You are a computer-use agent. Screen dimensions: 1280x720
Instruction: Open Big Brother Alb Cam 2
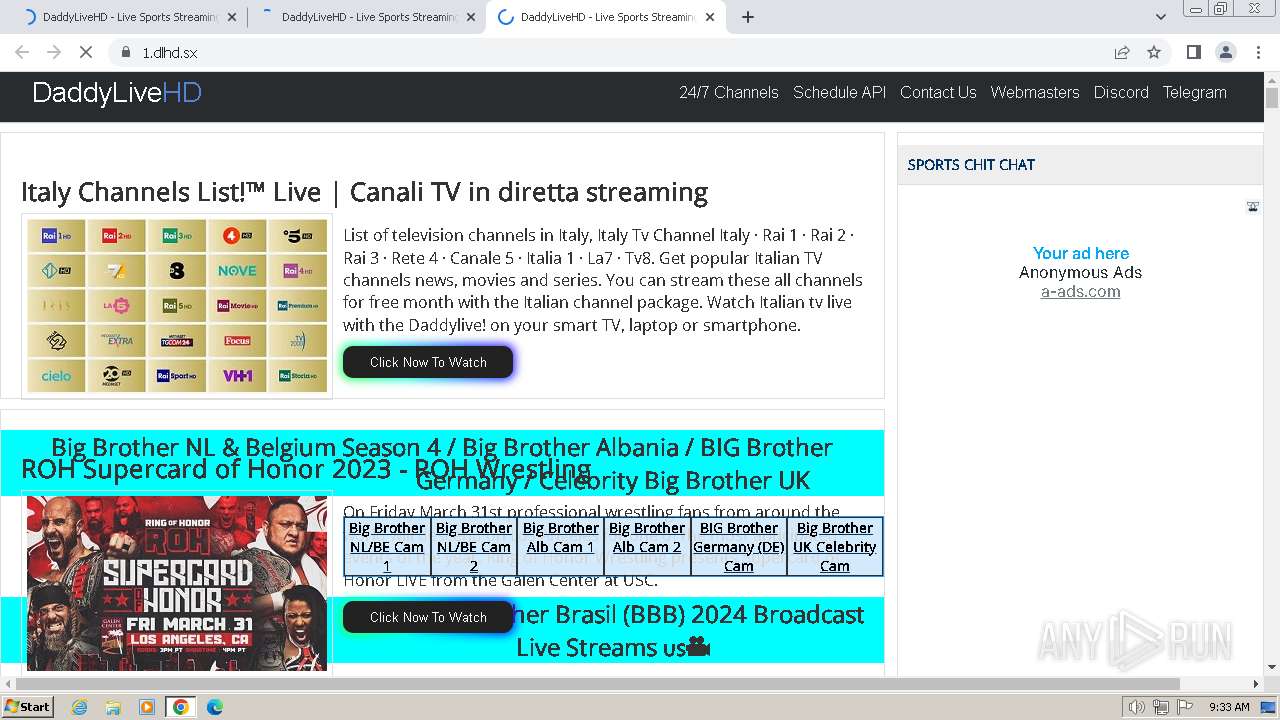[x=646, y=538]
